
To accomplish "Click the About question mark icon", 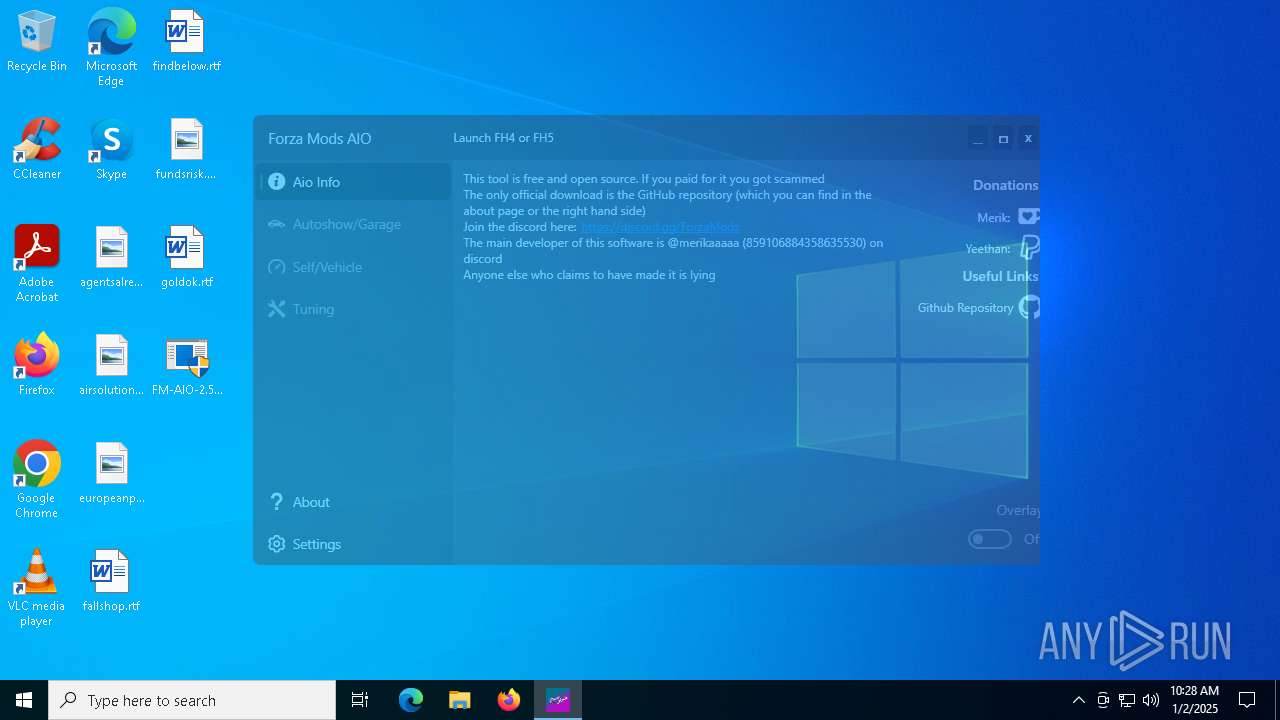I will (x=276, y=502).
